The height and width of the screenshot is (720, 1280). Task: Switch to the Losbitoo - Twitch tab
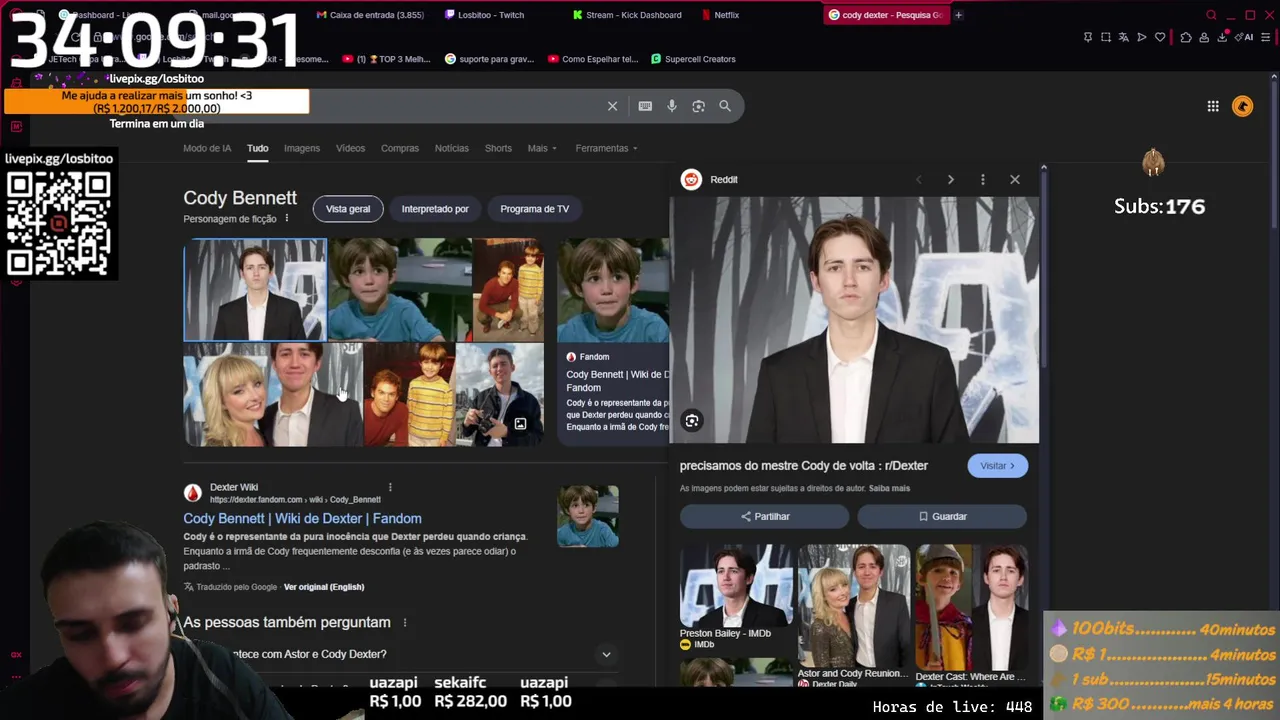490,15
